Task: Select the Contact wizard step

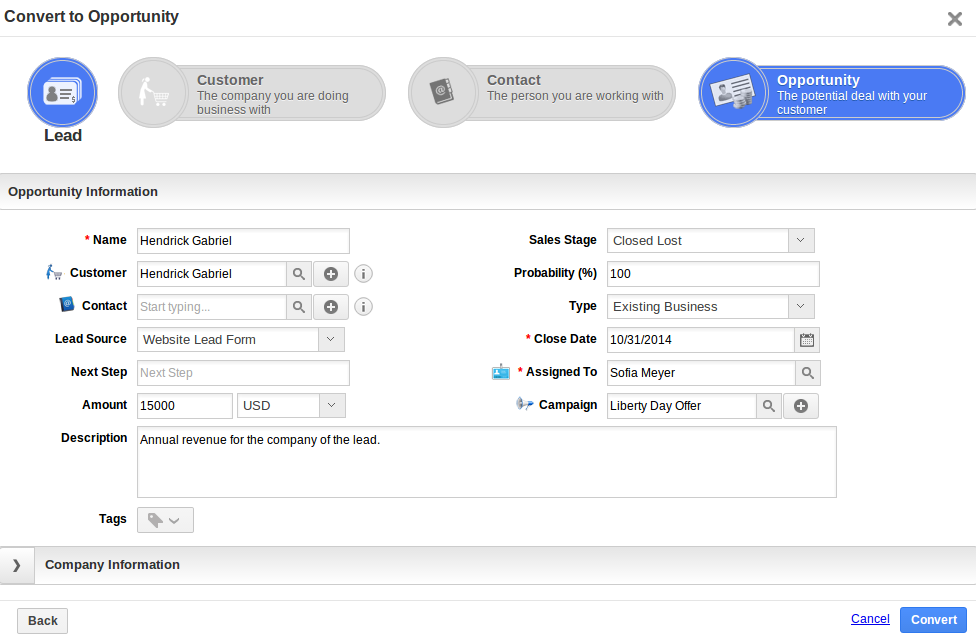Action: coord(542,94)
